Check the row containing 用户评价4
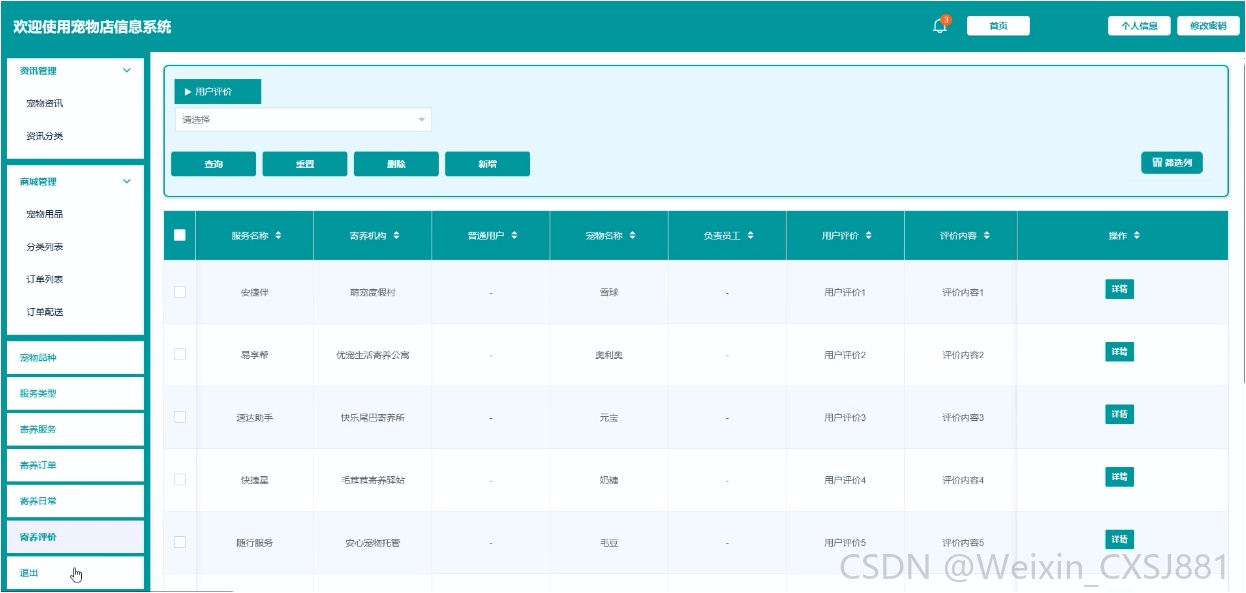The image size is (1246, 593). pyautogui.click(x=180, y=480)
